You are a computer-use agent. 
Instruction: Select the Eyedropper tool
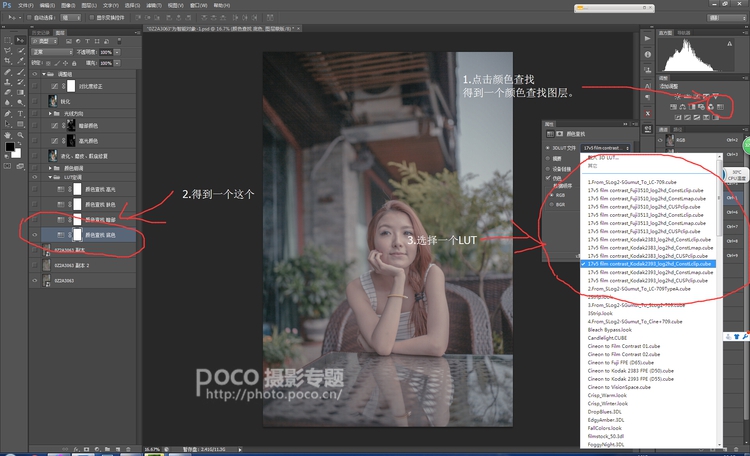[x=20, y=61]
